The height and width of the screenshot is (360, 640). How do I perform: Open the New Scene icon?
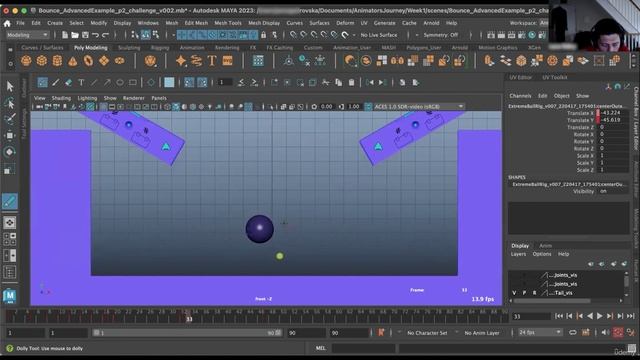point(65,35)
